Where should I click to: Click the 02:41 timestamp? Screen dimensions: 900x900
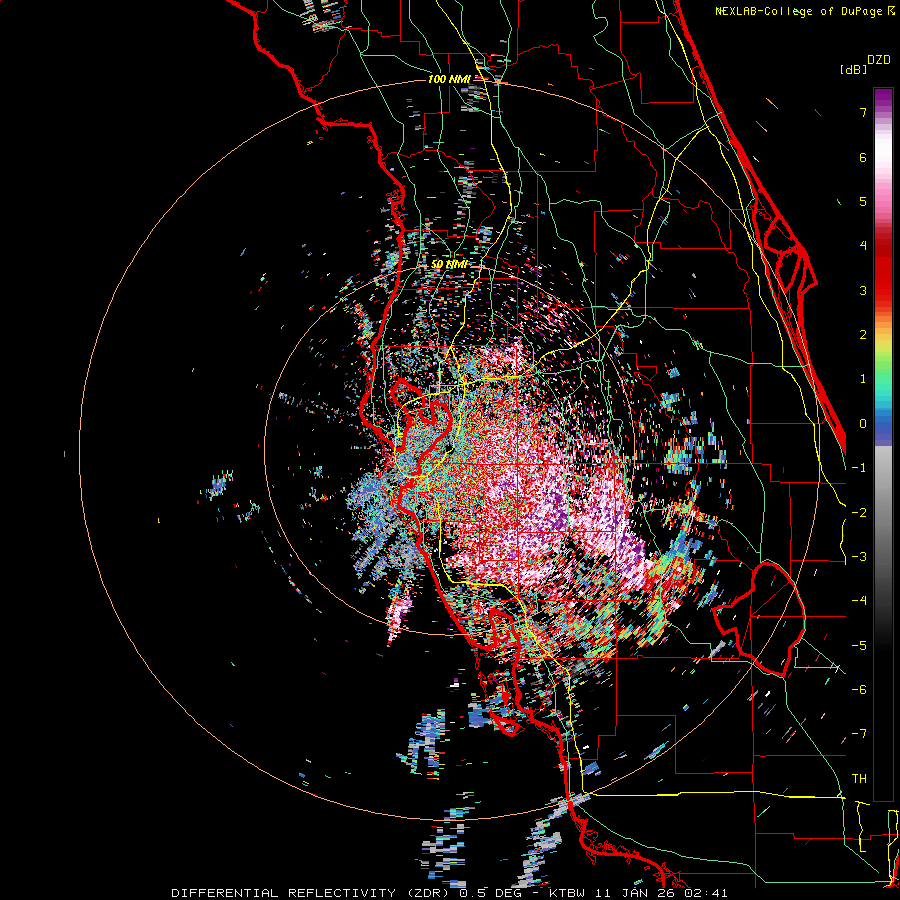point(705,893)
